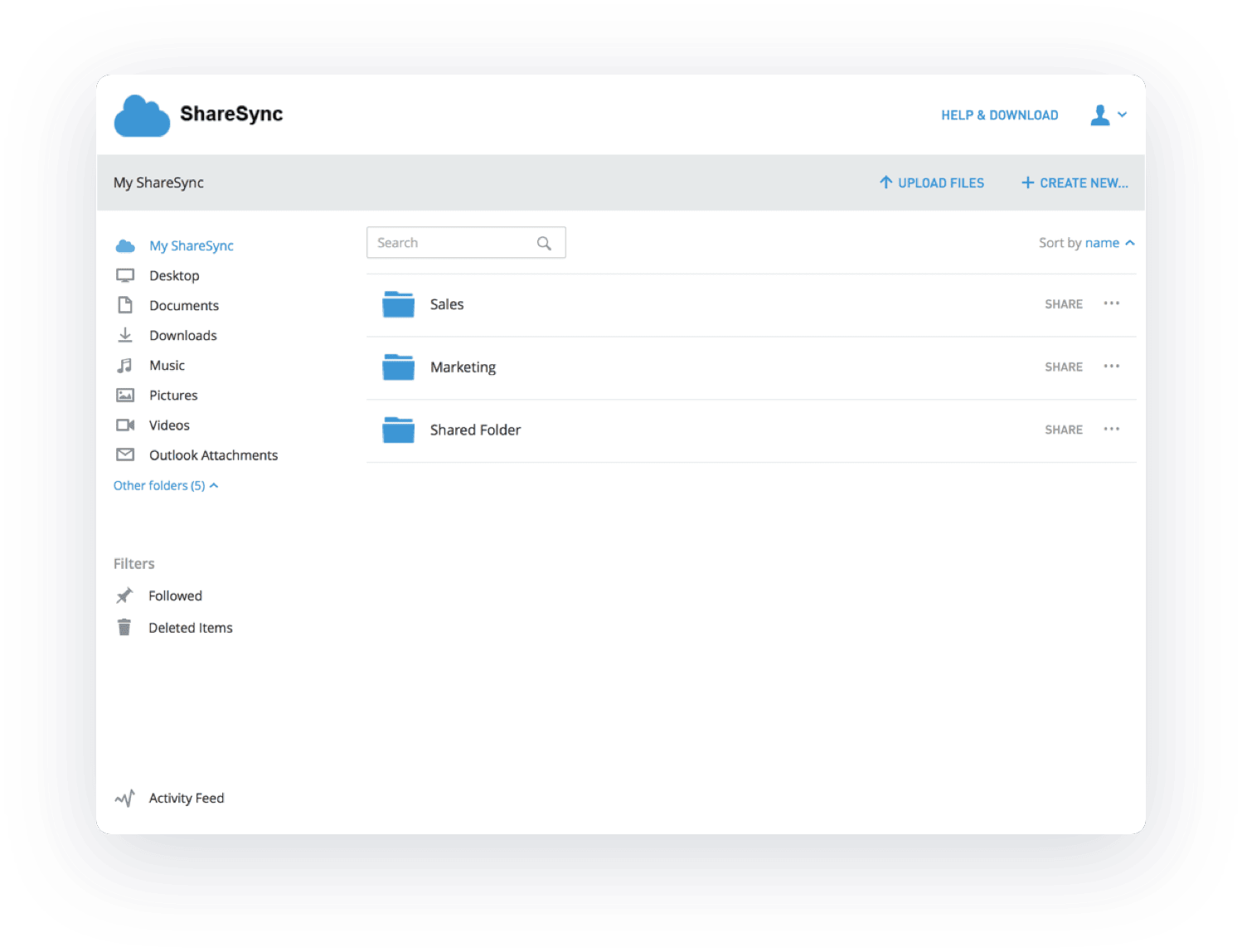Open the Sales folder name
The image size is (1242, 952).
(447, 304)
